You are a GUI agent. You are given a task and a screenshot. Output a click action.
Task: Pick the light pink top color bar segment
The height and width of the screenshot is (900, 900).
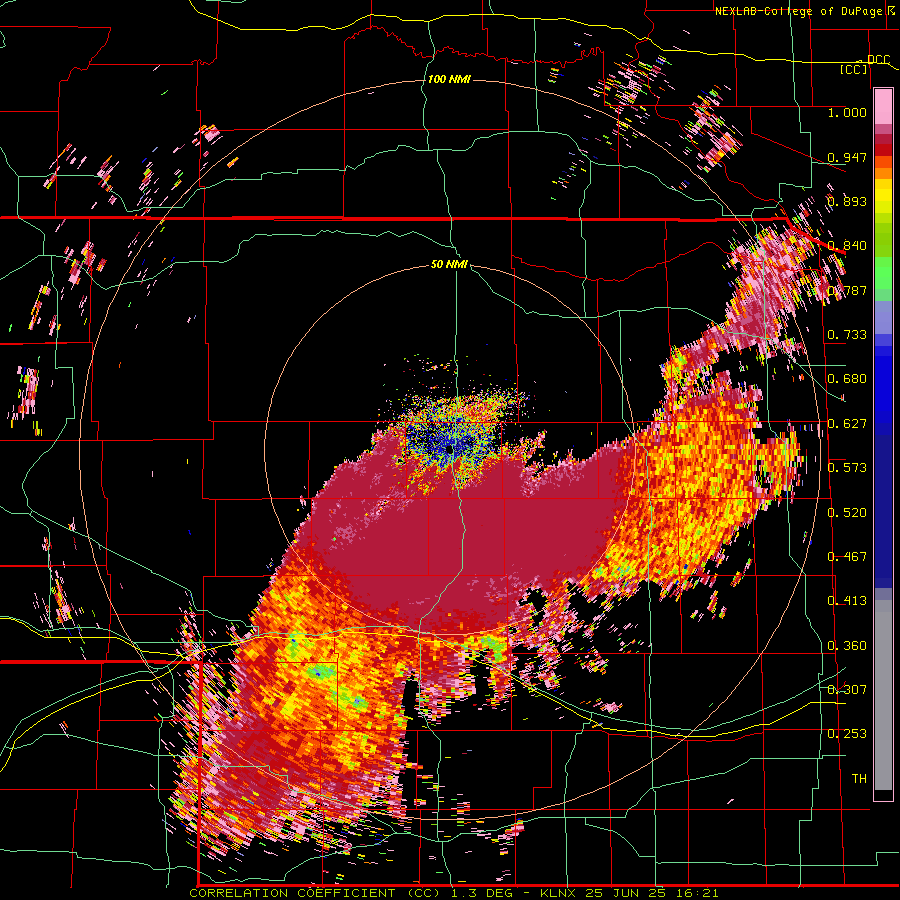(x=883, y=107)
